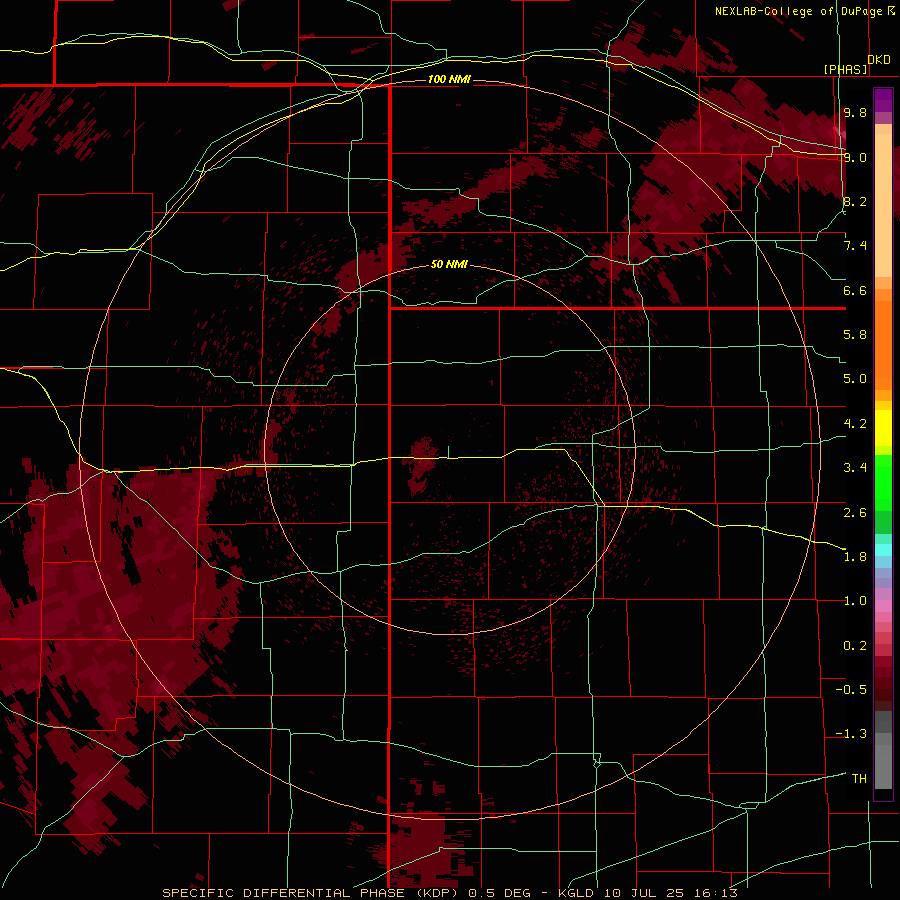The height and width of the screenshot is (900, 900).
Task: Click the orange segment of the color bar
Action: (x=883, y=346)
